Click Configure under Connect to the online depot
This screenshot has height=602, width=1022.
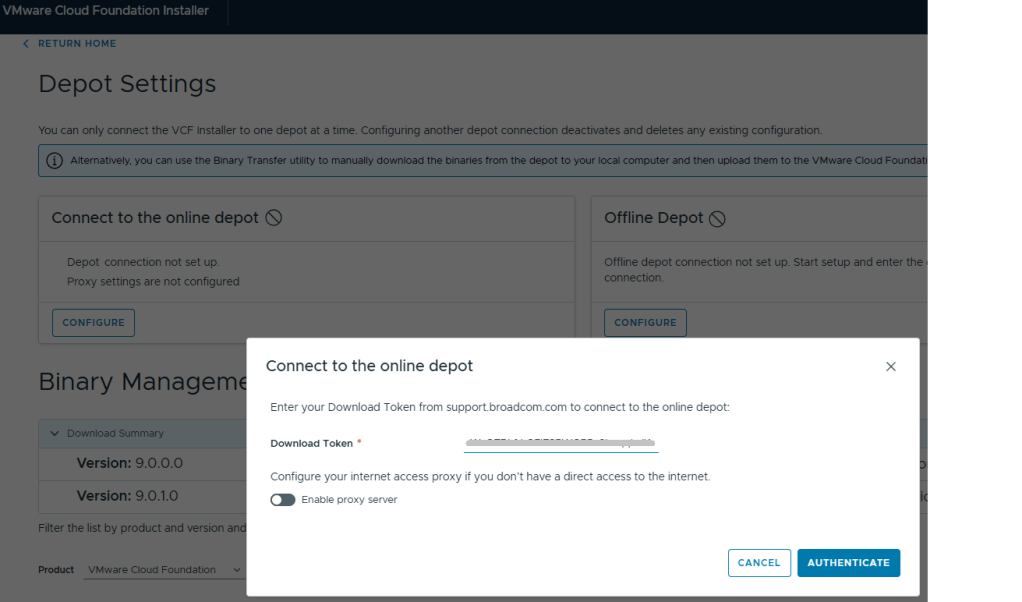[93, 323]
